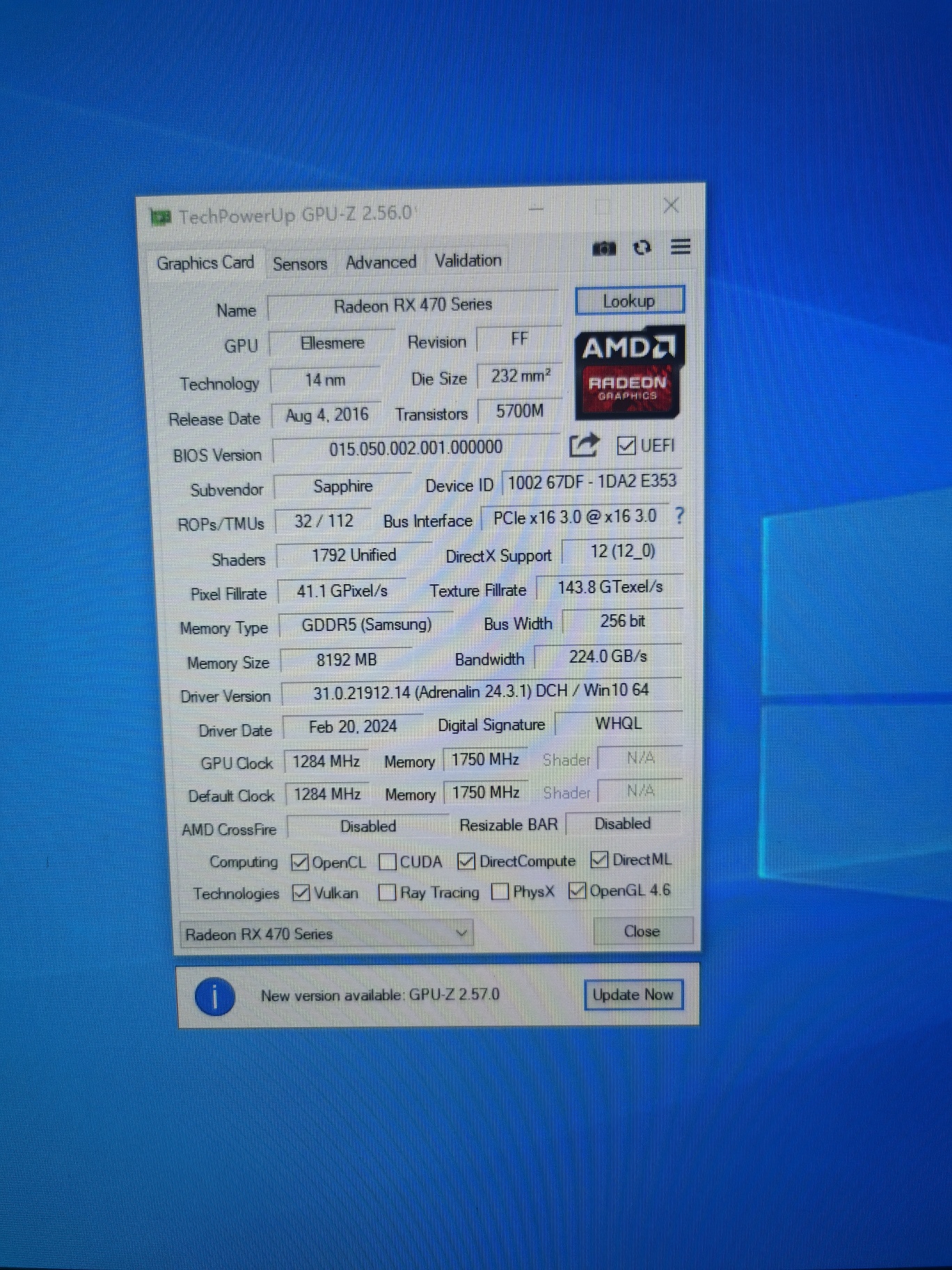Toggle the Vulkan checkbox
The image size is (952, 1270).
[x=301, y=893]
